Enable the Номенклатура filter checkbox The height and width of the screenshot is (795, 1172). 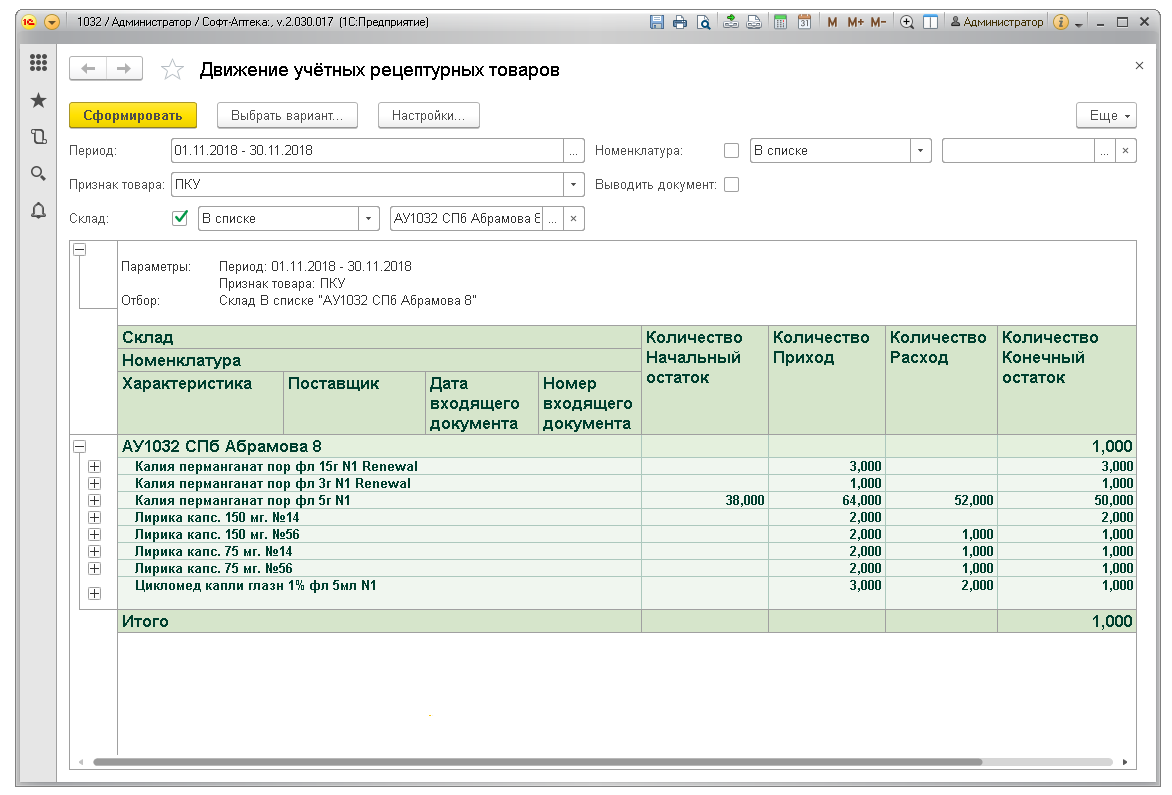click(731, 151)
